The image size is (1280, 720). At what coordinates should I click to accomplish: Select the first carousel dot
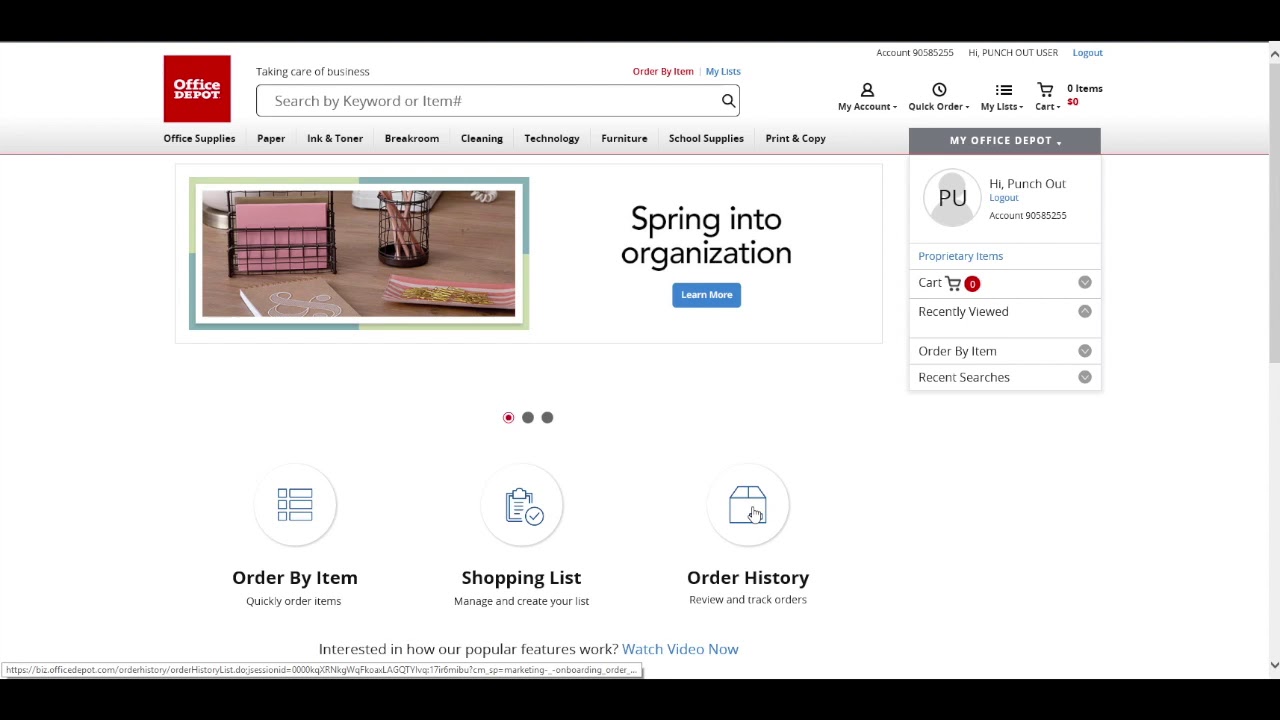point(508,417)
